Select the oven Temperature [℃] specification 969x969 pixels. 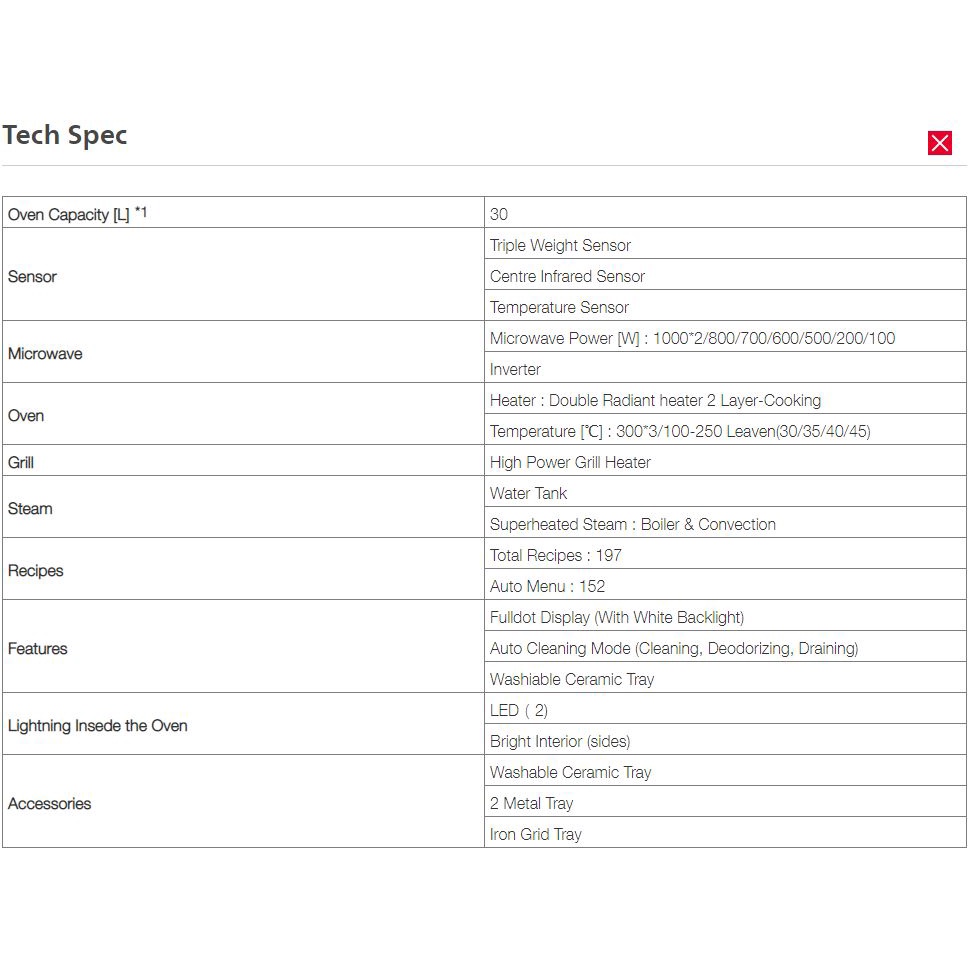[x=680, y=431]
